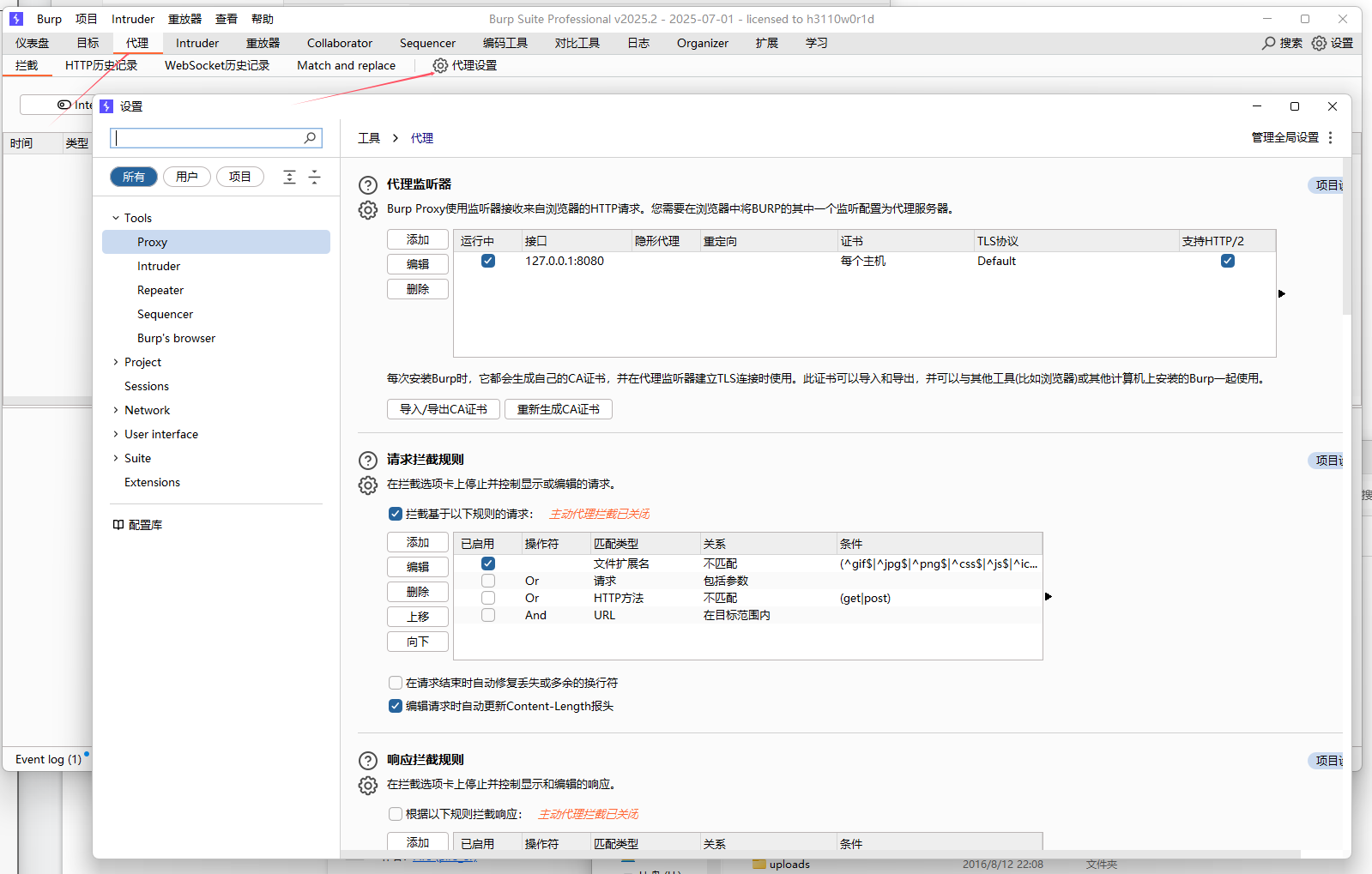The height and width of the screenshot is (874, 1372).
Task: Collapse the Tools tree node
Action: pyautogui.click(x=116, y=218)
